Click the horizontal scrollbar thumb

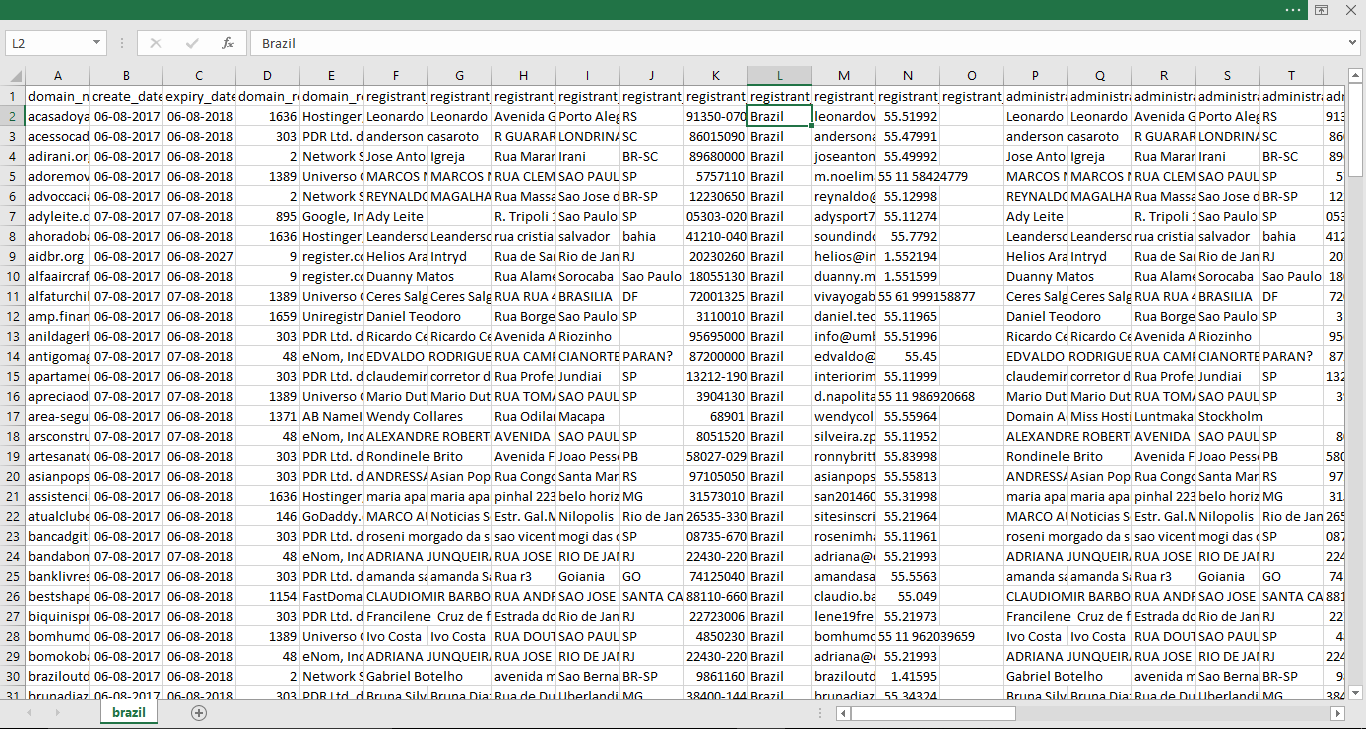(933, 713)
